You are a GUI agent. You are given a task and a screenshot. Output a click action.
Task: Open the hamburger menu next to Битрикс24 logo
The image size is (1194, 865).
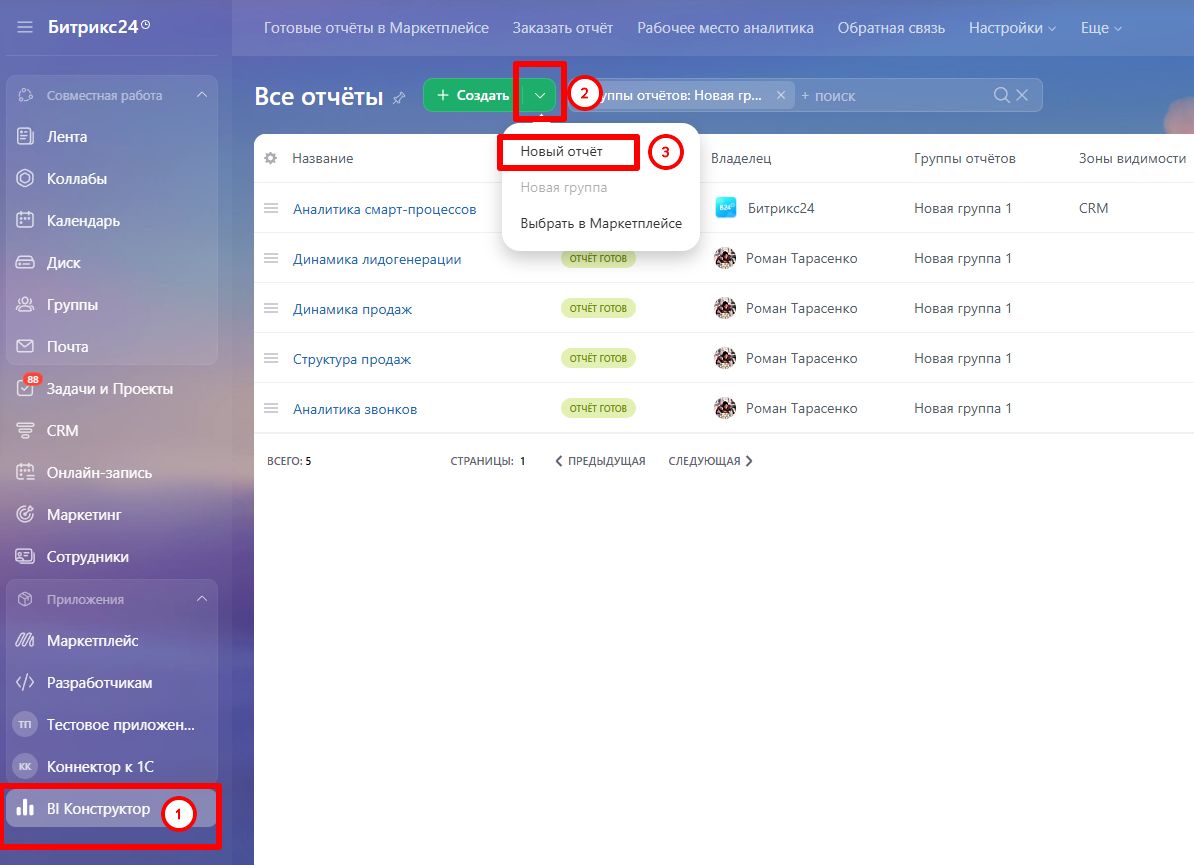click(x=25, y=27)
